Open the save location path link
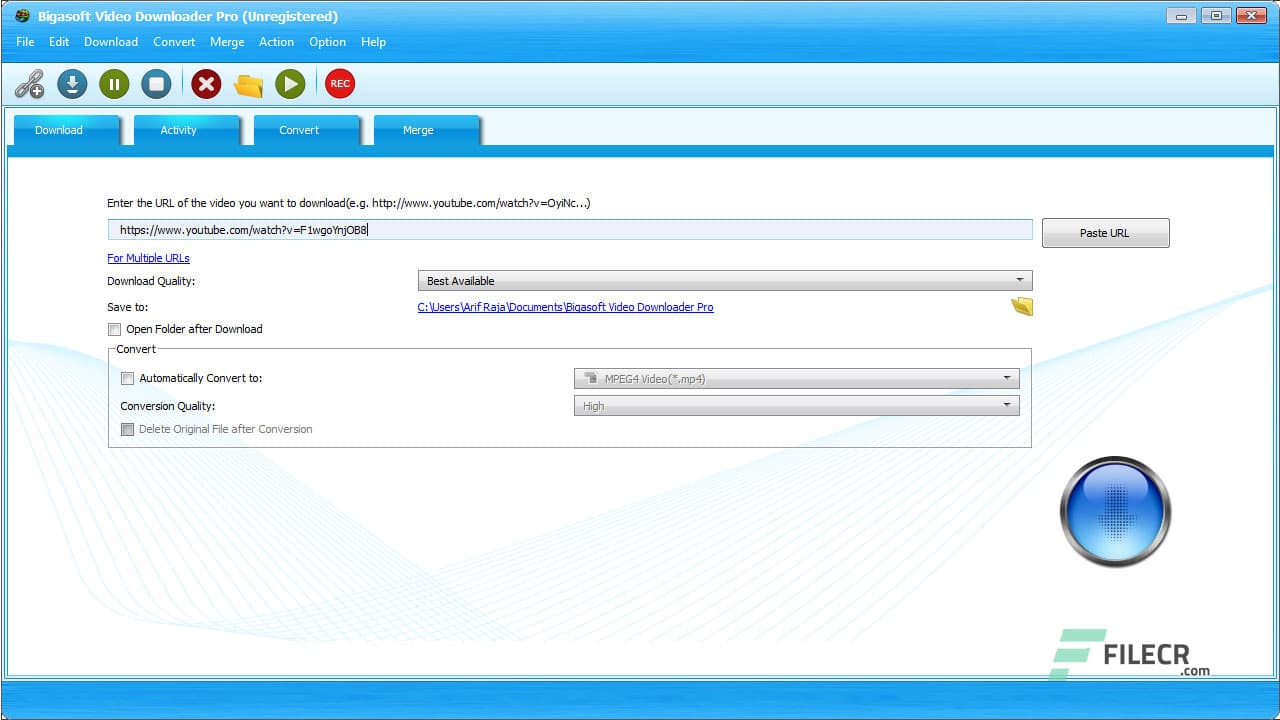Viewport: 1280px width, 720px height. pos(565,307)
